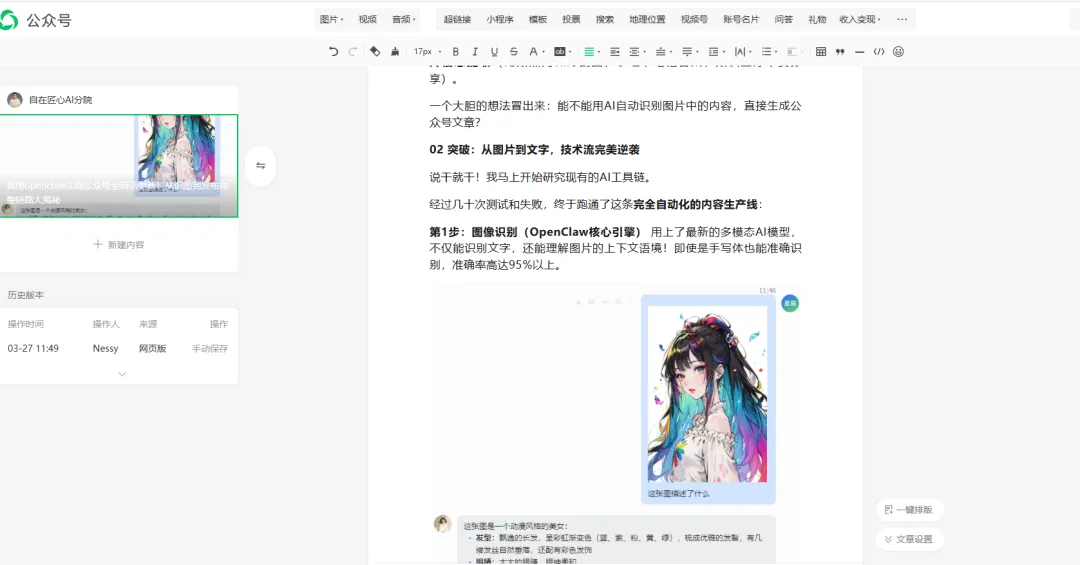Toggle strikethrough formatting
The width and height of the screenshot is (1080, 565).
[x=513, y=52]
